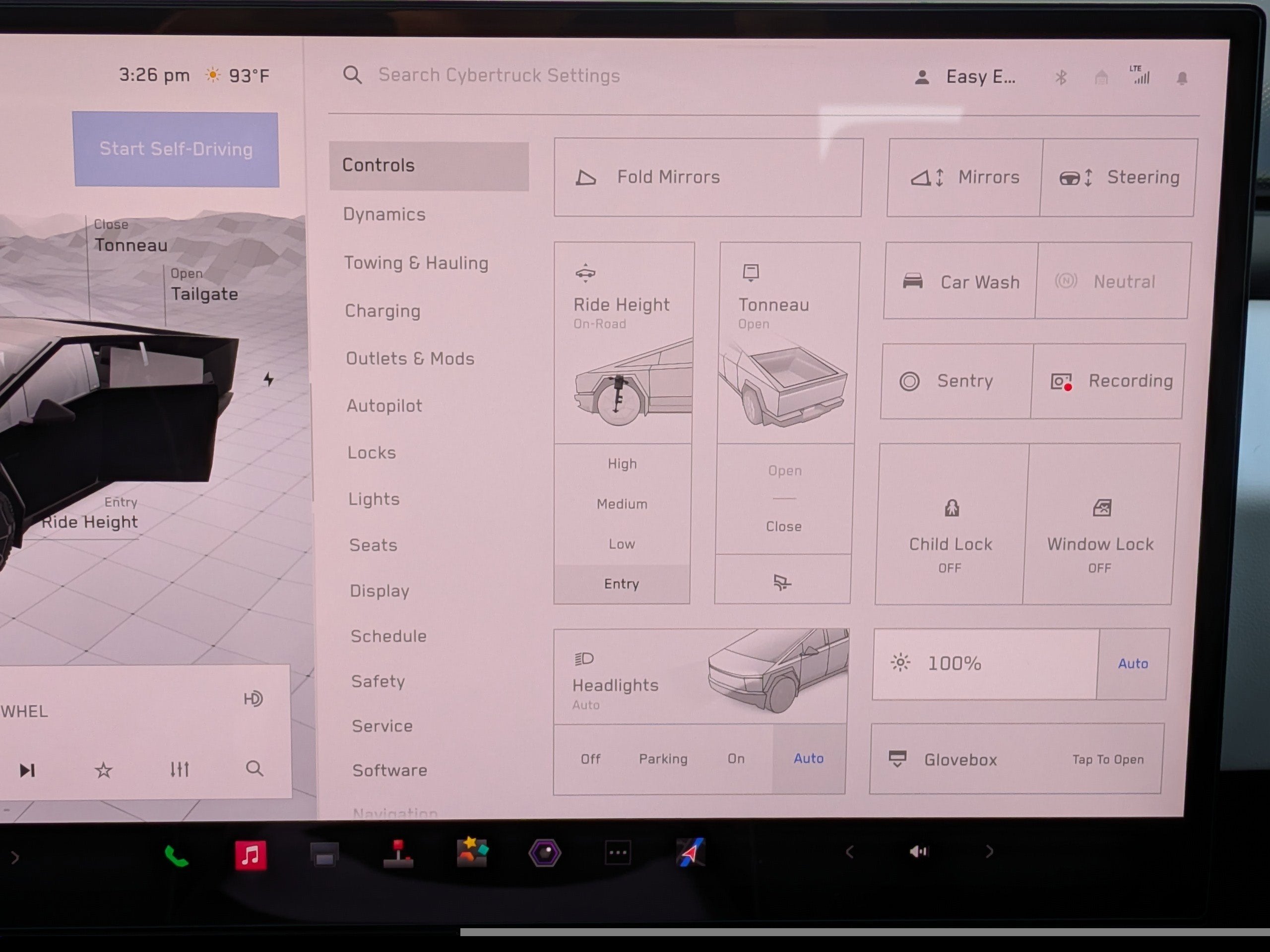Open notifications bell icon
This screenshot has width=1270, height=952.
click(1182, 78)
